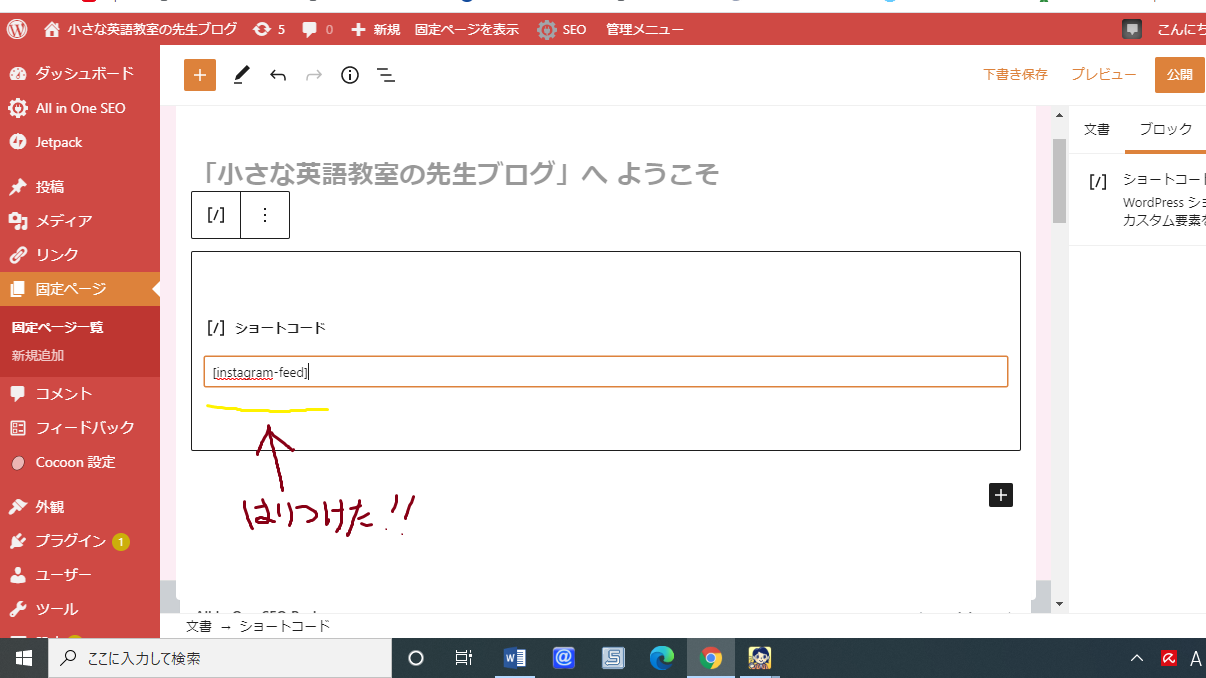The image size is (1206, 678).
Task: Click the 公開 publish button
Action: 1180,75
